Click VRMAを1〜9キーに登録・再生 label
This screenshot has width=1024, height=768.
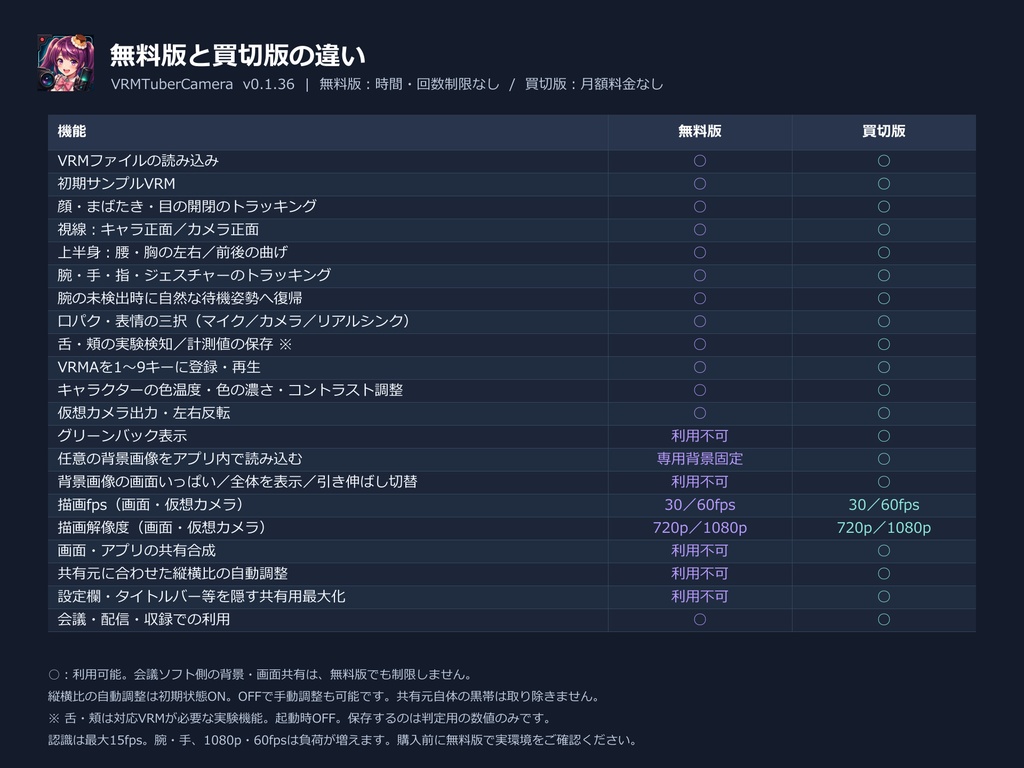159,367
